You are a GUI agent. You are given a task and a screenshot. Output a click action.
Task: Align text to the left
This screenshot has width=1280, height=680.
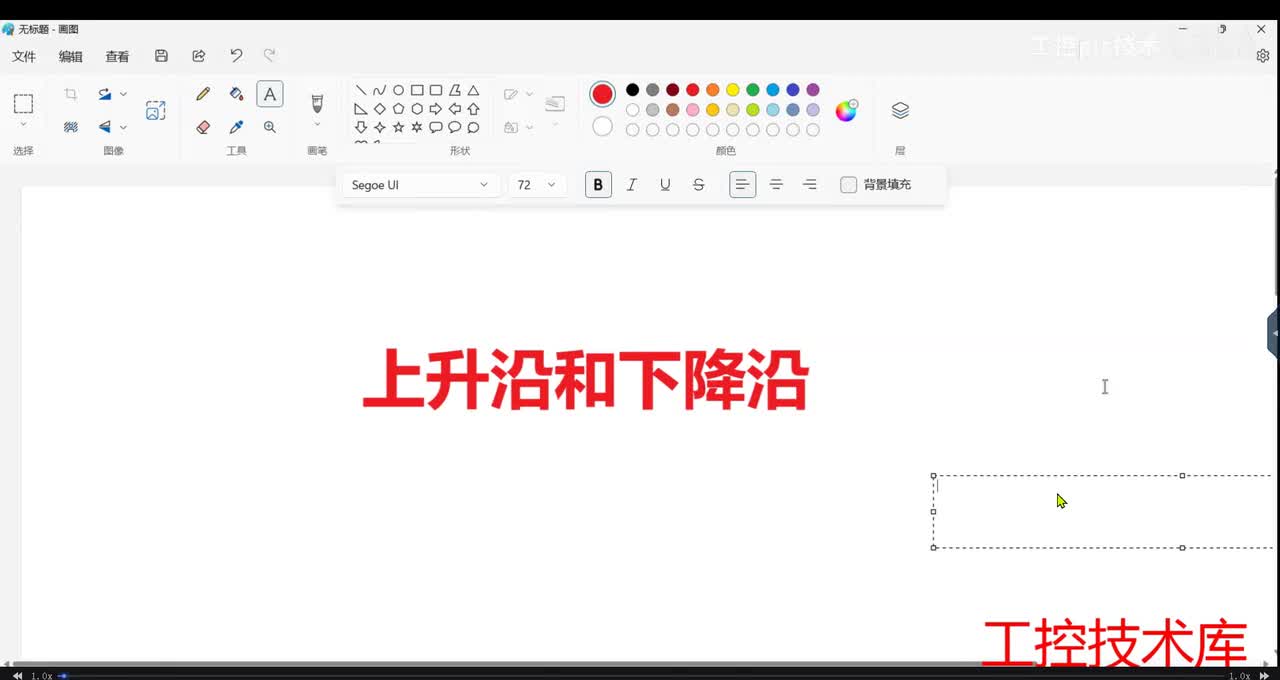(x=742, y=185)
